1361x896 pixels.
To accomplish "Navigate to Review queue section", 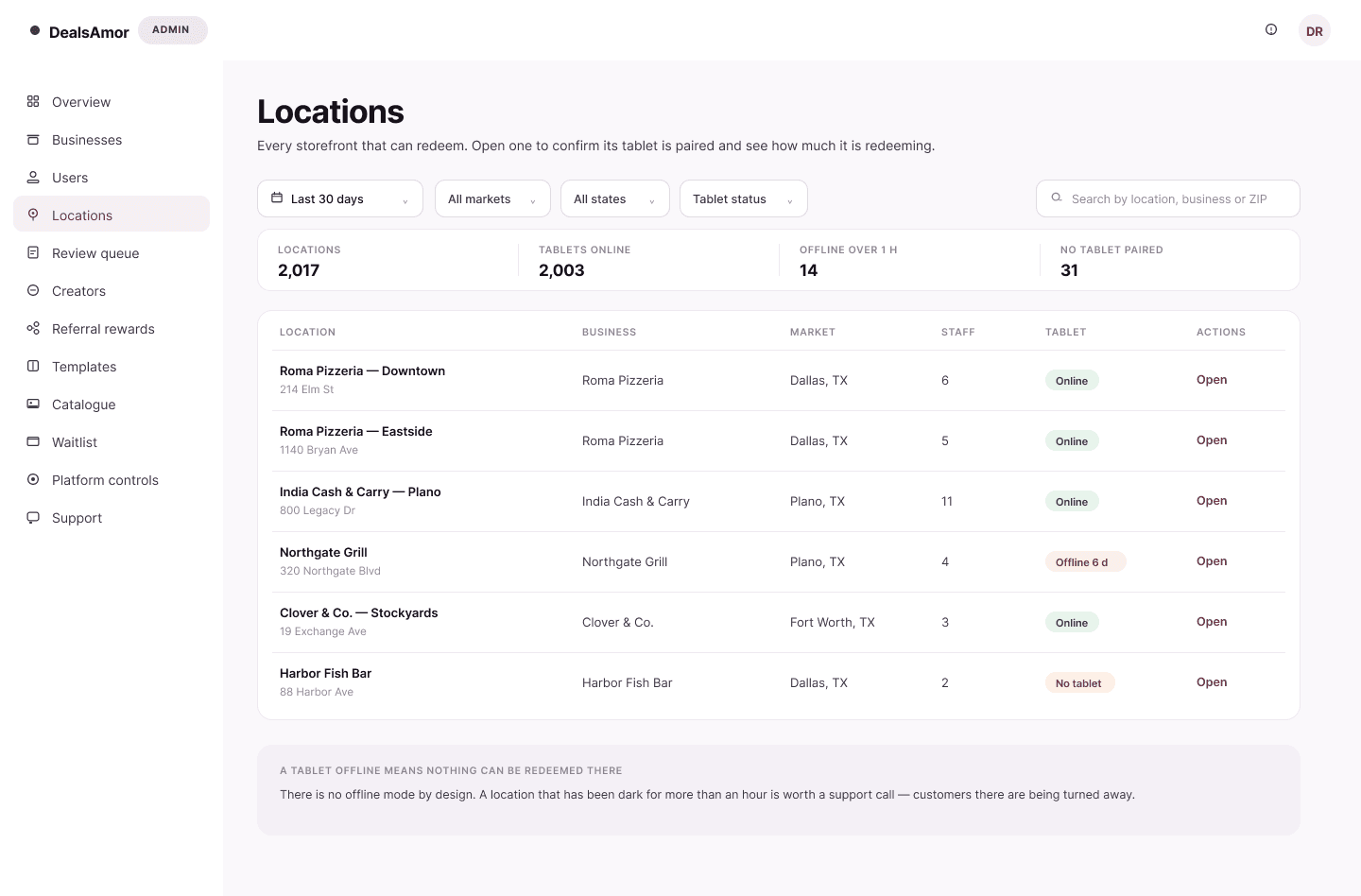I will 112,253.
